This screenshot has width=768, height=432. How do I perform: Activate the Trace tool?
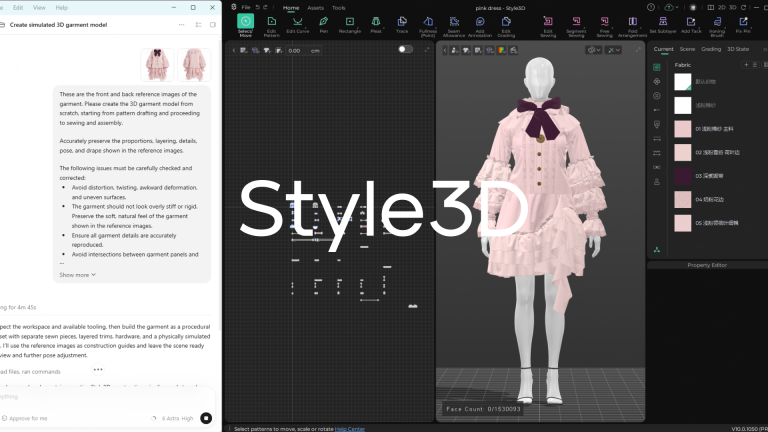click(x=402, y=24)
